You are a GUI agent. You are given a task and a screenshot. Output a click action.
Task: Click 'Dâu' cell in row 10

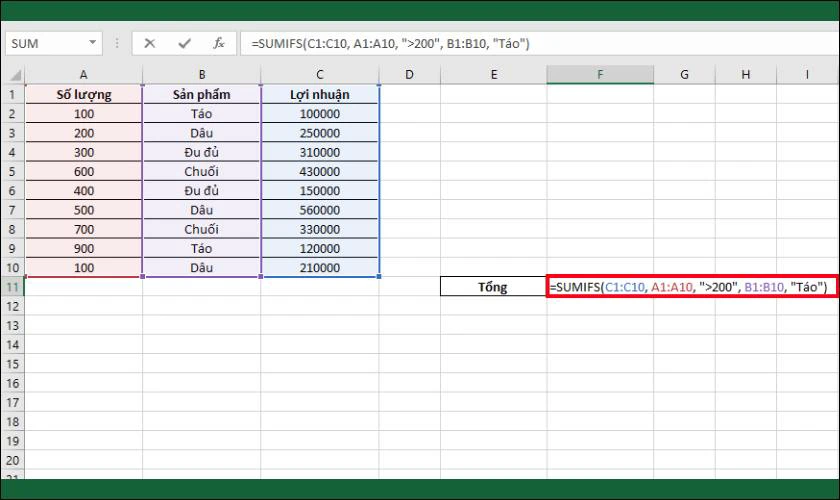click(201, 268)
